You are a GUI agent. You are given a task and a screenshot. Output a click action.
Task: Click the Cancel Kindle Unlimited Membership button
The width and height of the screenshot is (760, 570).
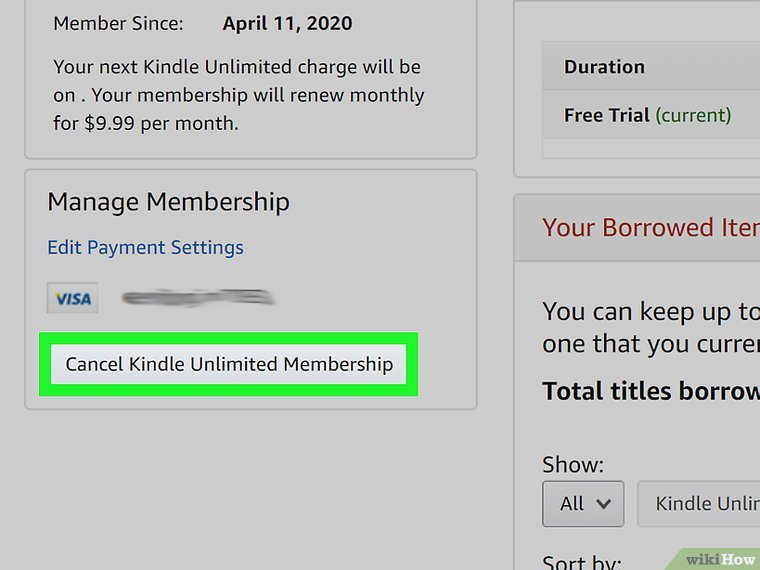tap(229, 364)
